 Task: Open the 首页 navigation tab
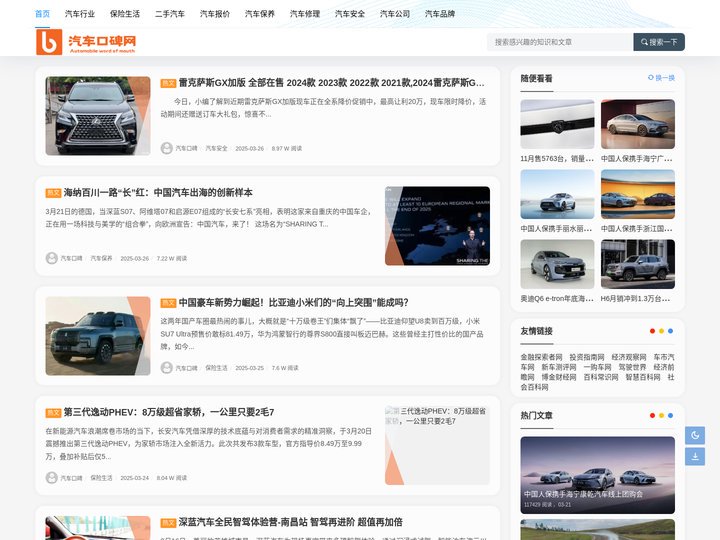tap(42, 14)
